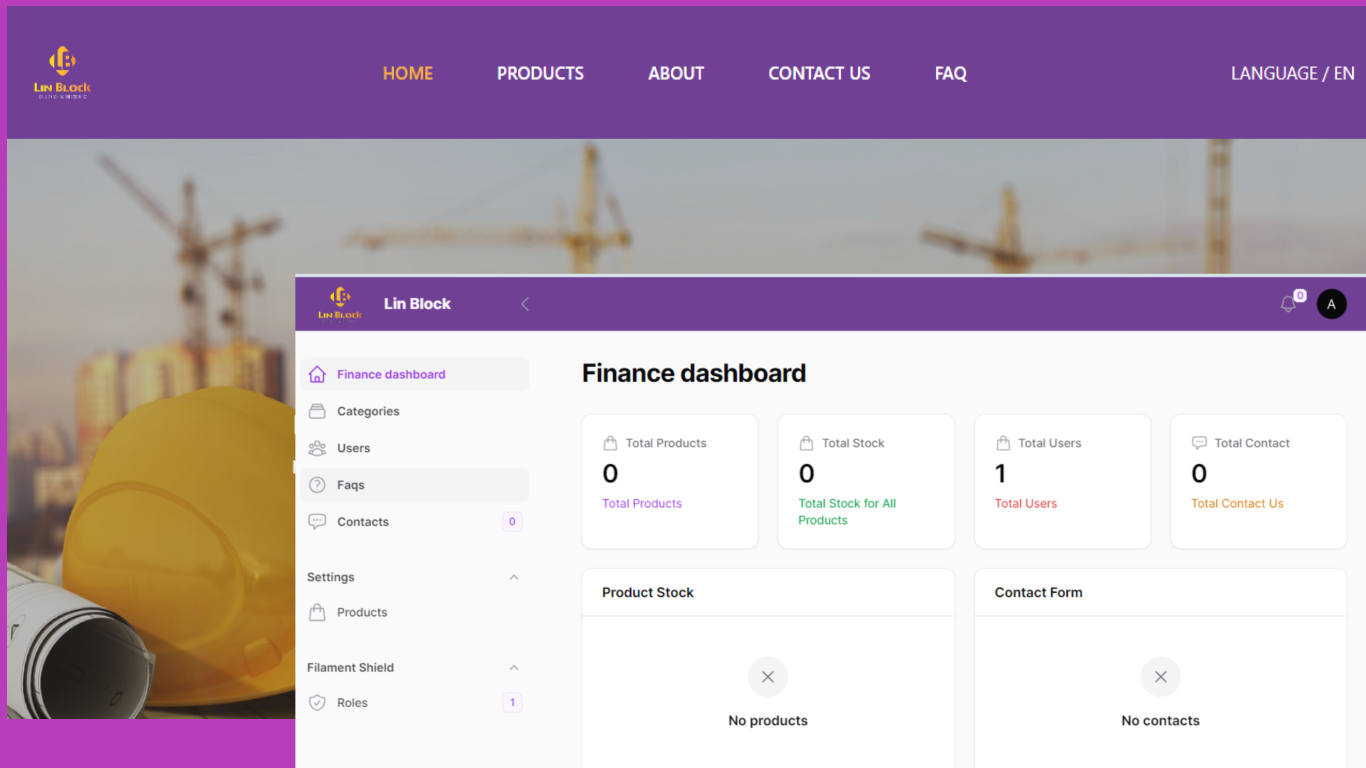Click the Total Users value 1
The image size is (1366, 768).
pyautogui.click(x=1000, y=473)
